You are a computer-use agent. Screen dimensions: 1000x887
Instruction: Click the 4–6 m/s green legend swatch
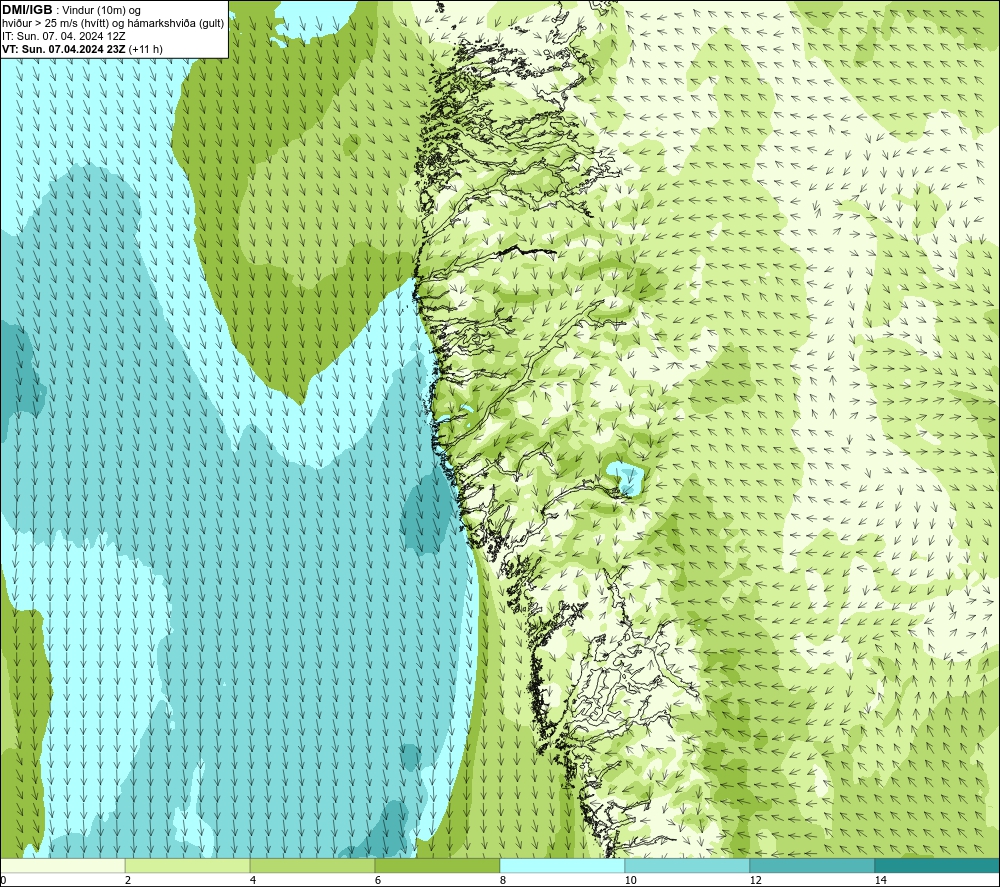pyautogui.click(x=312, y=866)
